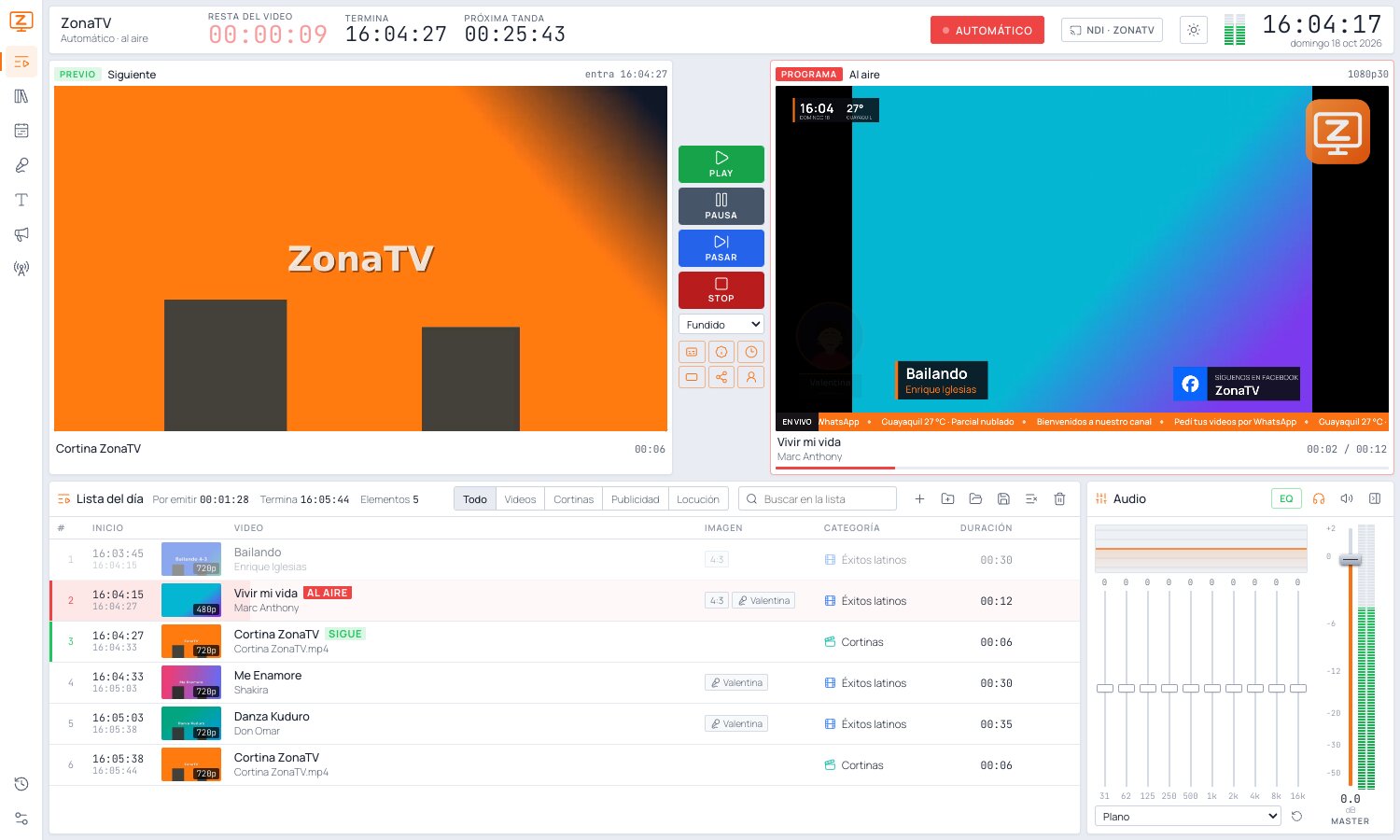Image resolution: width=1400 pixels, height=840 pixels.
Task: Select the Todo filter tab
Action: [475, 499]
